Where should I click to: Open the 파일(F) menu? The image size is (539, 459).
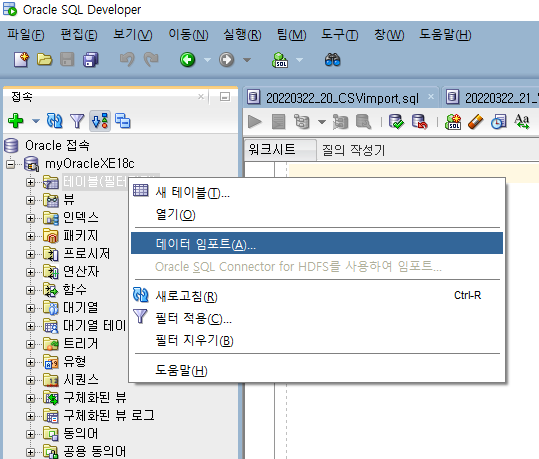point(26,34)
